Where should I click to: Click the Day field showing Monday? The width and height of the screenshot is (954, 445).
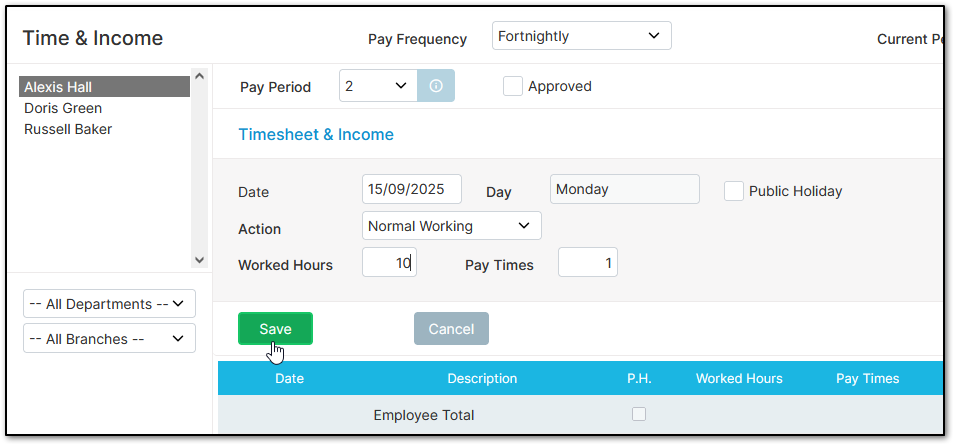[x=624, y=189]
